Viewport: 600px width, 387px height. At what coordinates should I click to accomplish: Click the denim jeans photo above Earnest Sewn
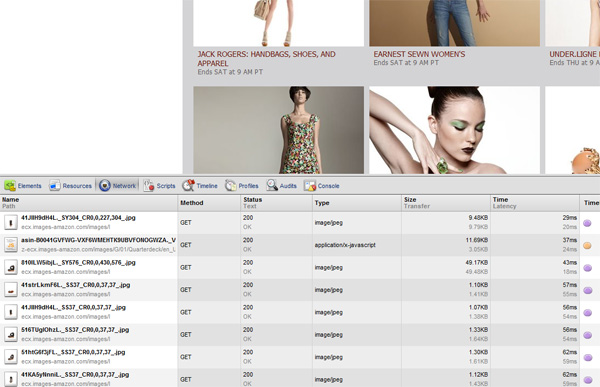(455, 23)
